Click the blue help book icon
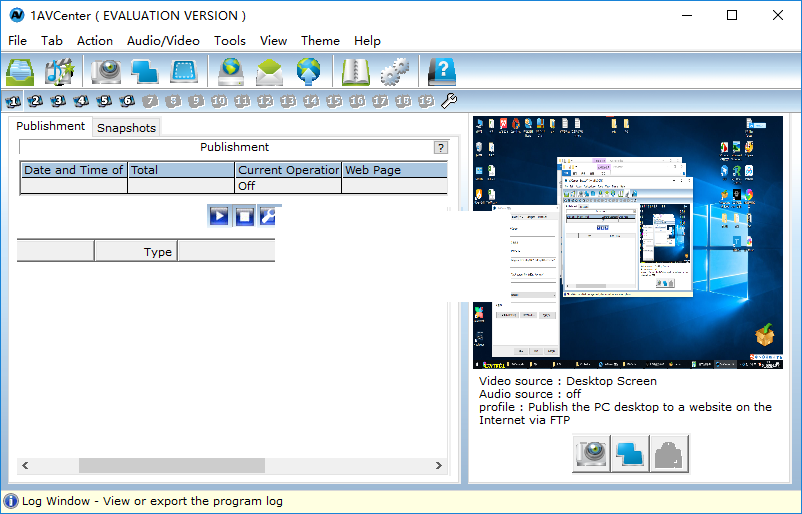Screen dimensions: 802x514 (x=441, y=72)
